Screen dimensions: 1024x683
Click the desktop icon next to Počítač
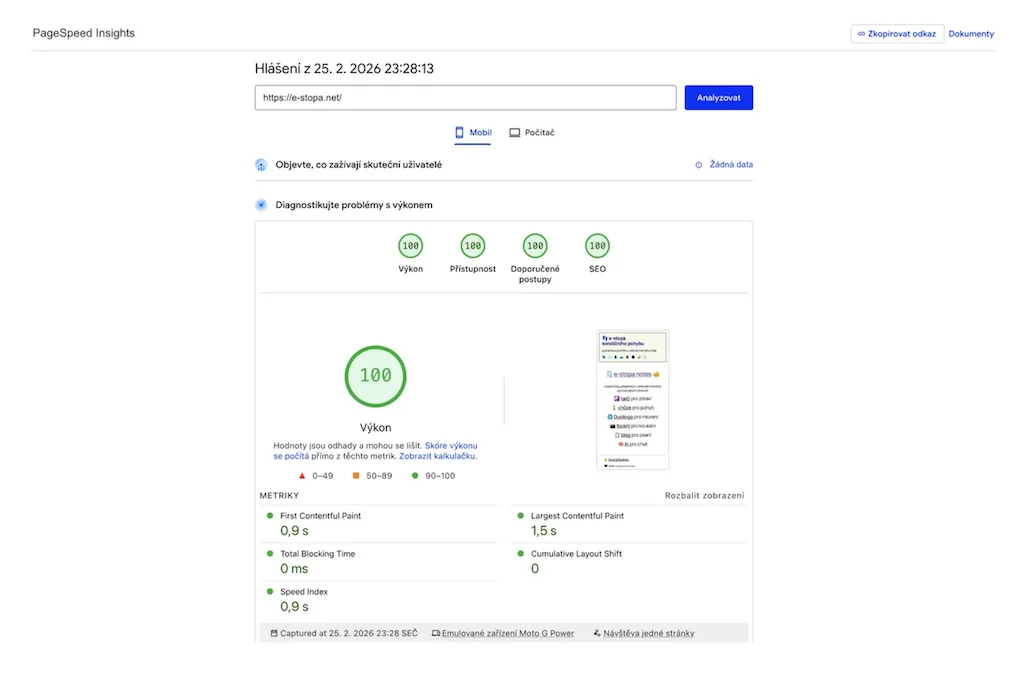(x=514, y=131)
